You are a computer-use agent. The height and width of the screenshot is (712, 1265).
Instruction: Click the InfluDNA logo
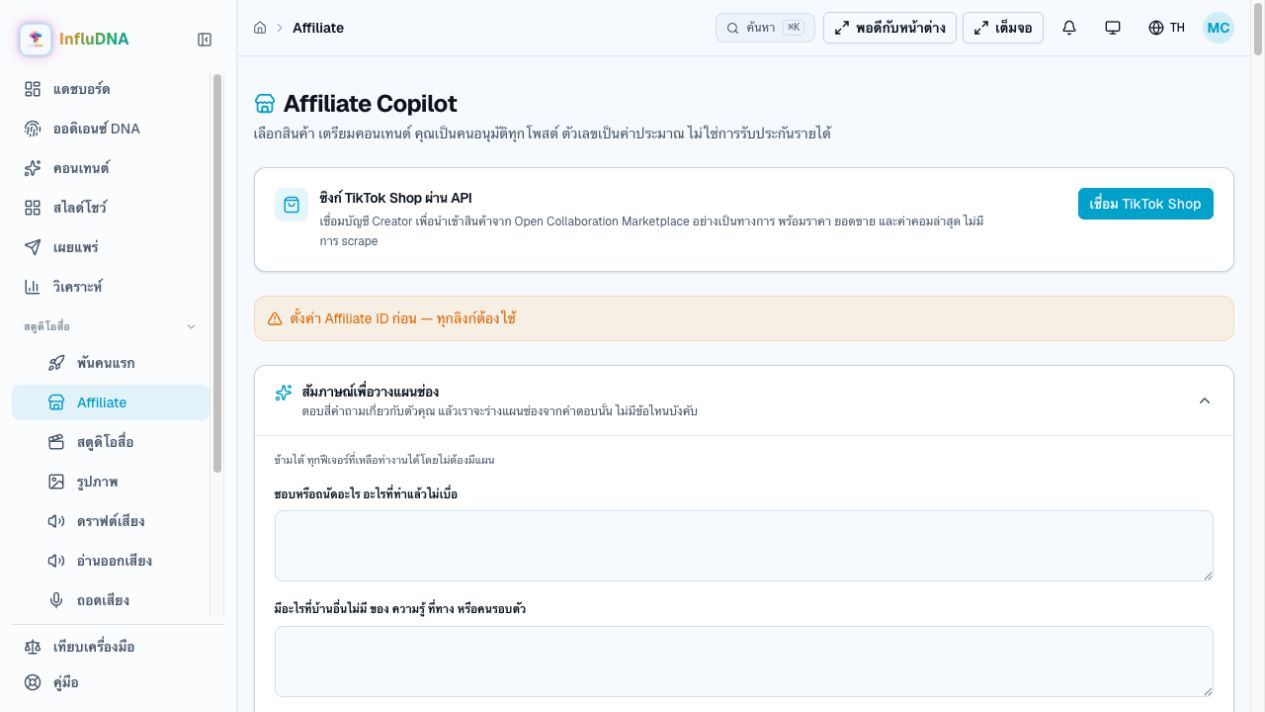[75, 39]
